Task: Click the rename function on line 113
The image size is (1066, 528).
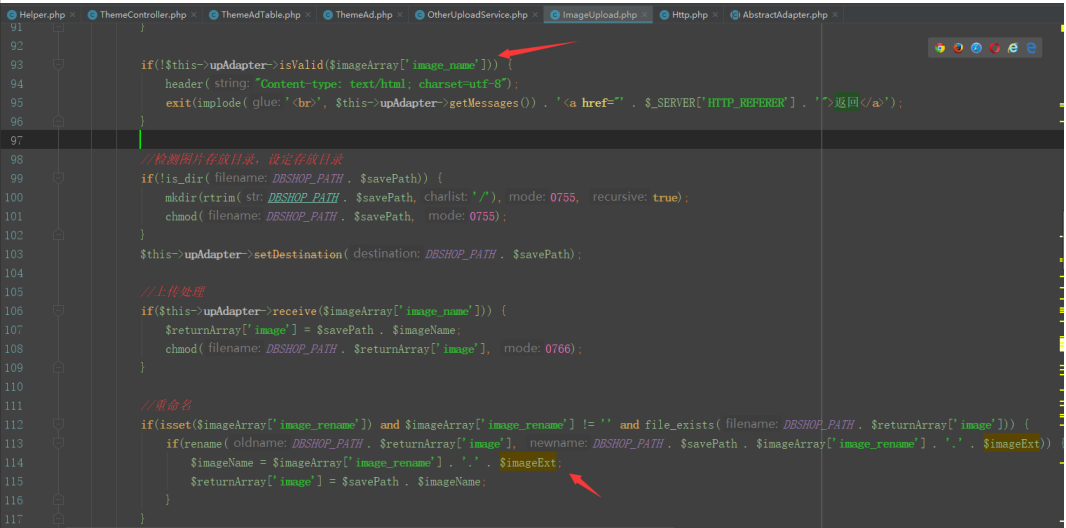Action: pos(203,444)
